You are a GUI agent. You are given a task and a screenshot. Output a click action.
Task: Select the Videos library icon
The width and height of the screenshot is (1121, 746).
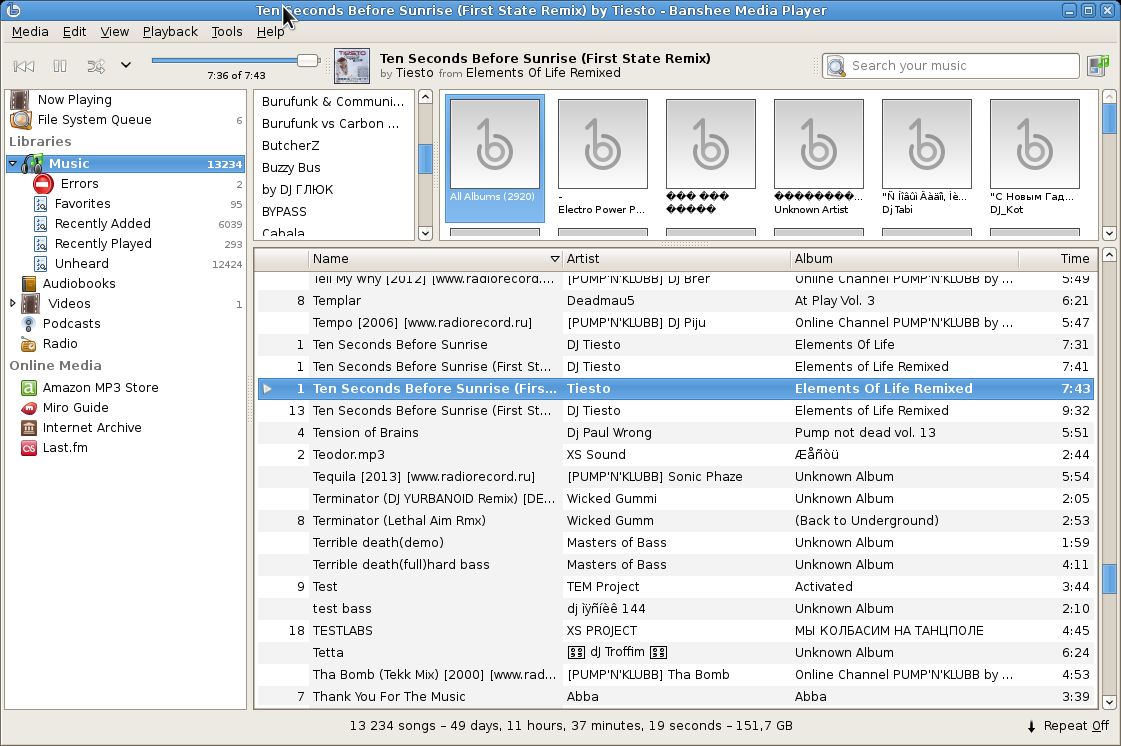pos(30,303)
